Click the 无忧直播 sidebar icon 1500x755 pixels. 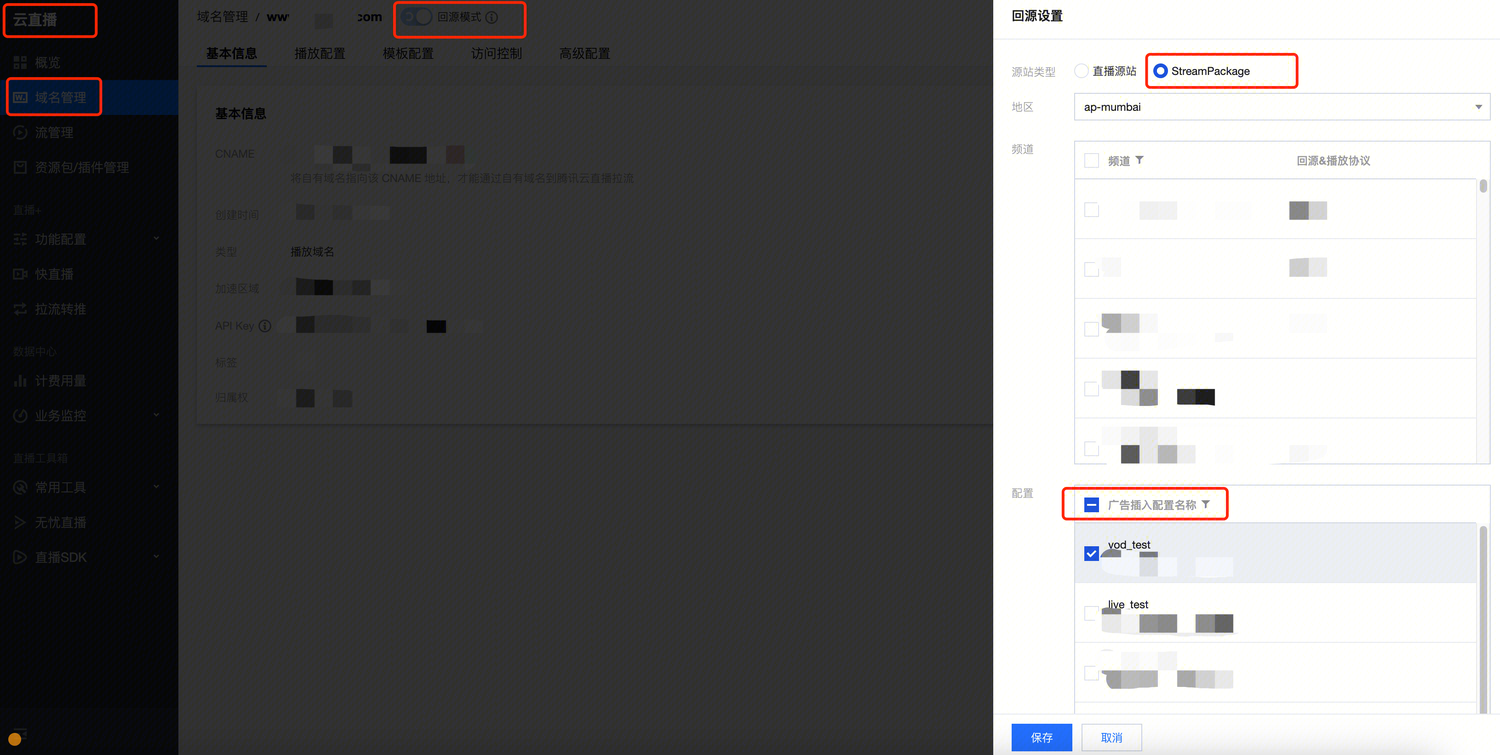coord(20,522)
